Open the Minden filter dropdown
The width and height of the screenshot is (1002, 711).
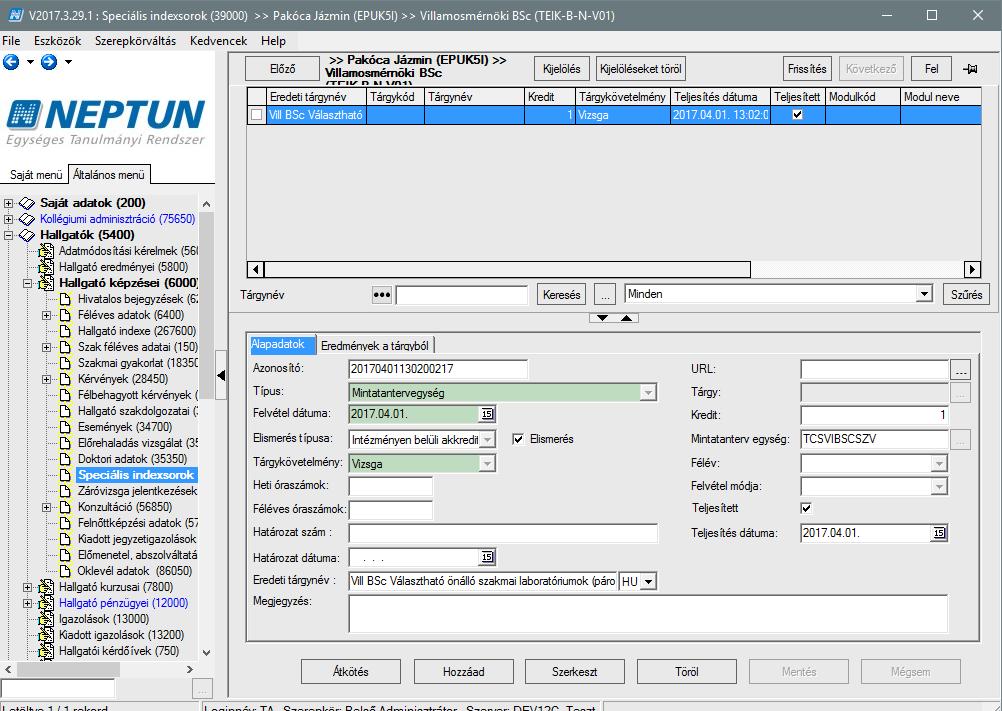click(x=924, y=294)
